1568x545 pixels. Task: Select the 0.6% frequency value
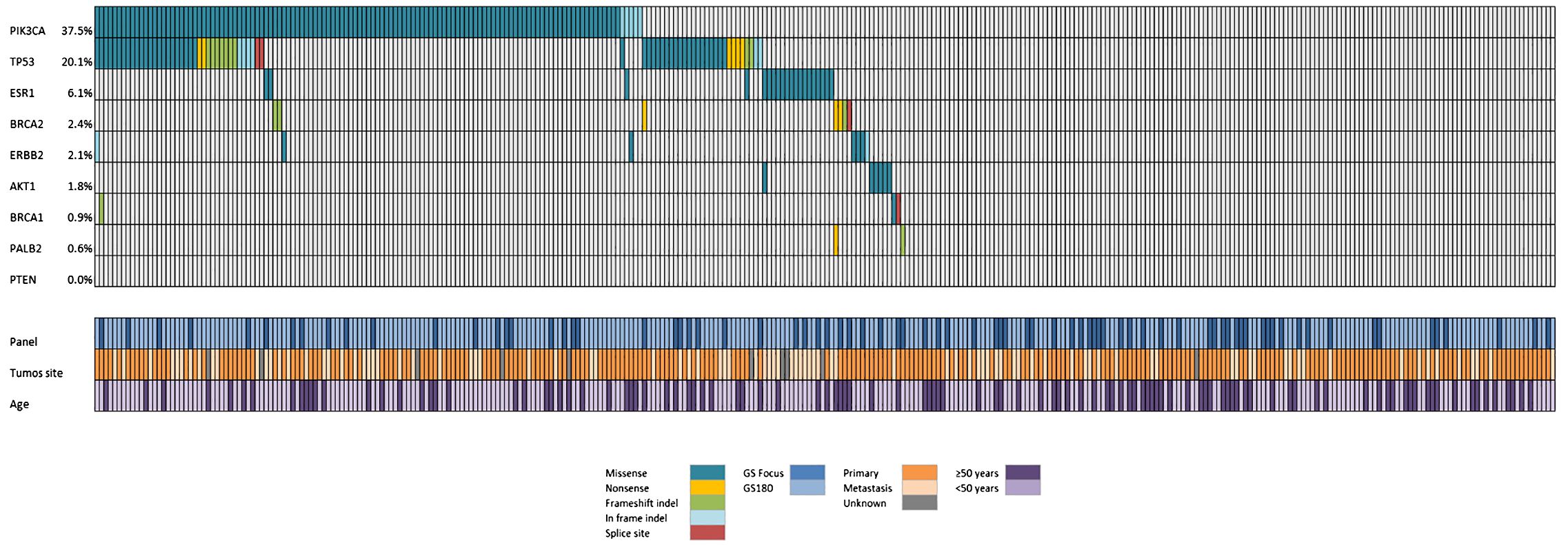(80, 248)
